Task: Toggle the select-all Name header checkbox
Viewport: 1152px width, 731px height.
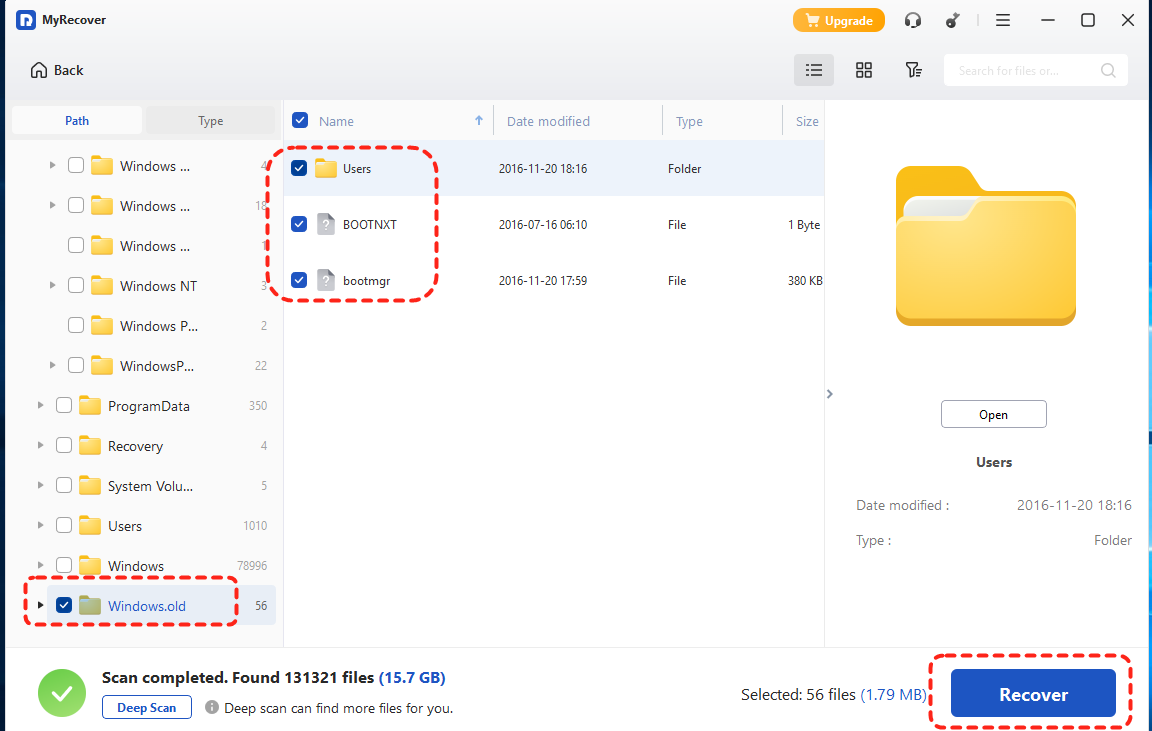Action: coord(300,121)
